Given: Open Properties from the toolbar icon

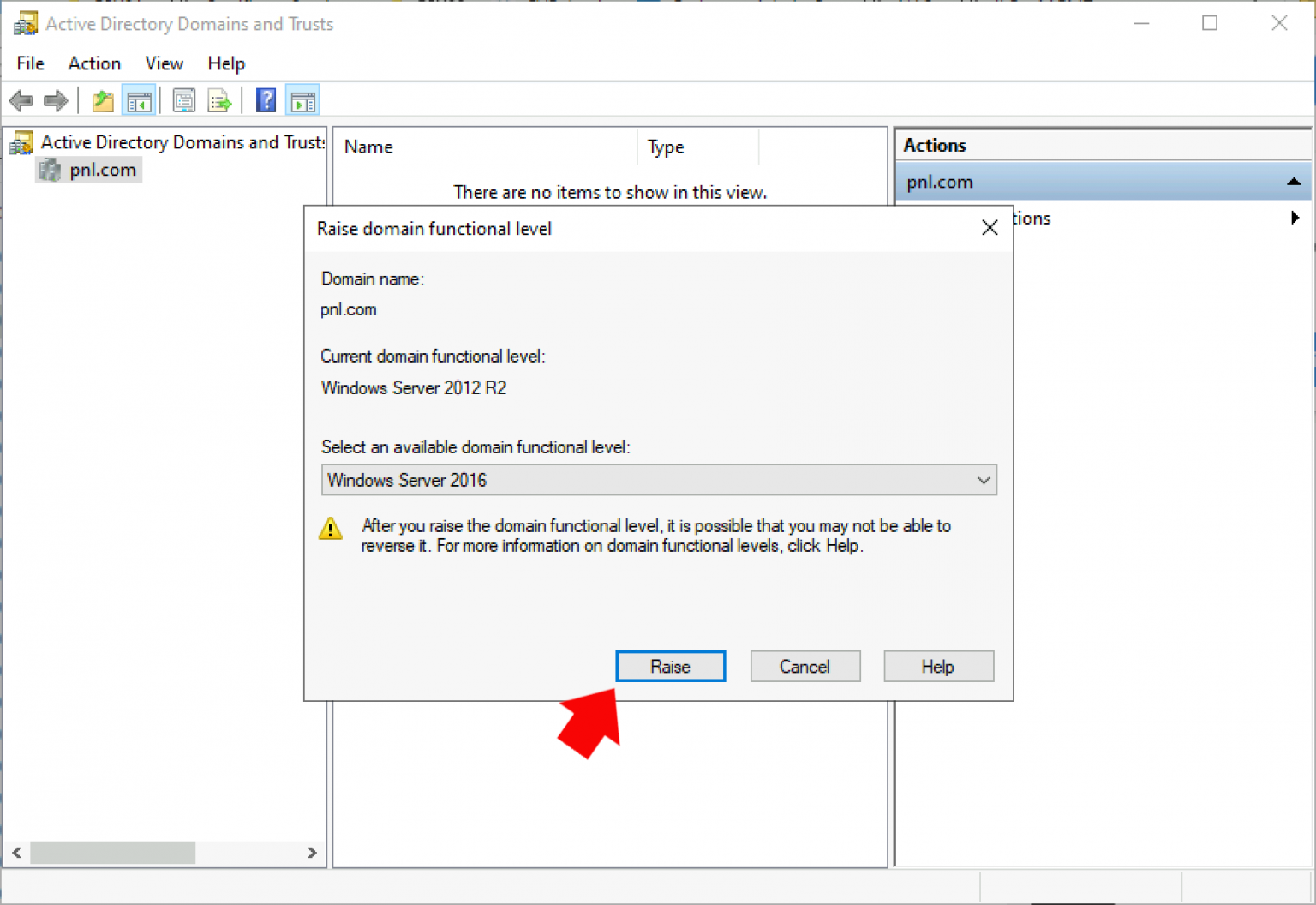Looking at the screenshot, I should pos(184,101).
